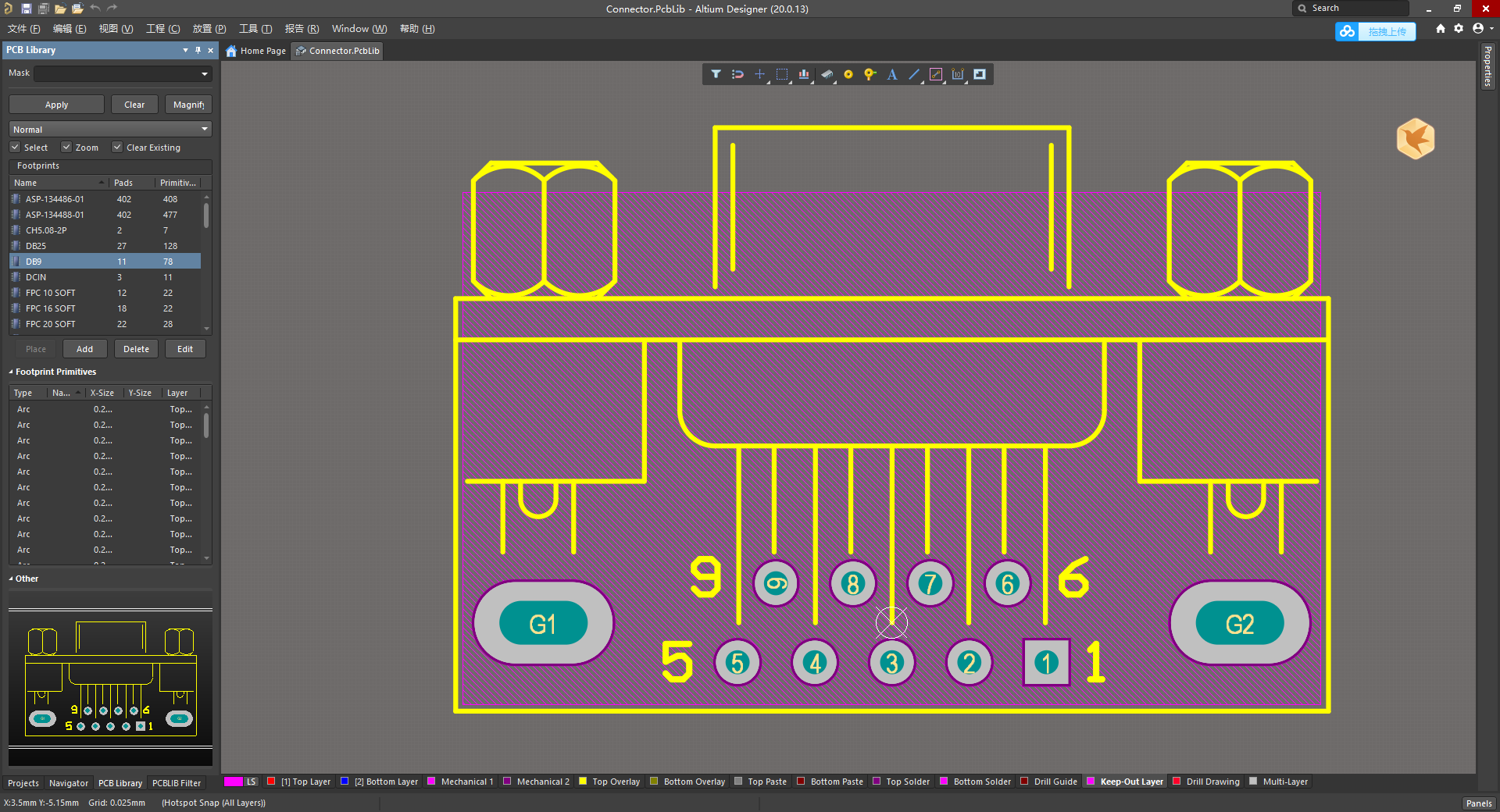This screenshot has height=812, width=1500.
Task: Open settings gear icon at top right
Action: pyautogui.click(x=1459, y=28)
